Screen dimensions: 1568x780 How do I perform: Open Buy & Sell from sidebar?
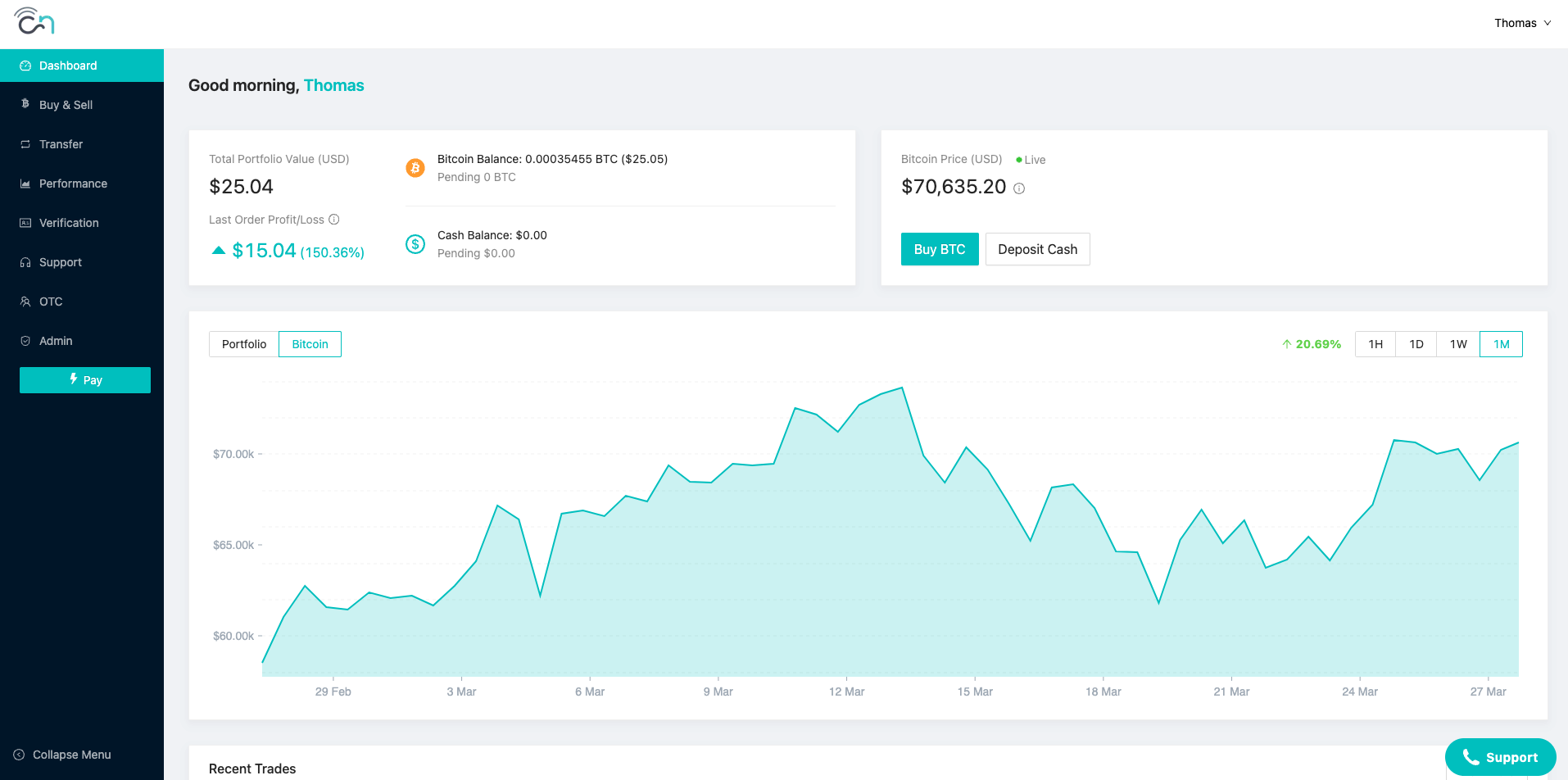coord(66,105)
